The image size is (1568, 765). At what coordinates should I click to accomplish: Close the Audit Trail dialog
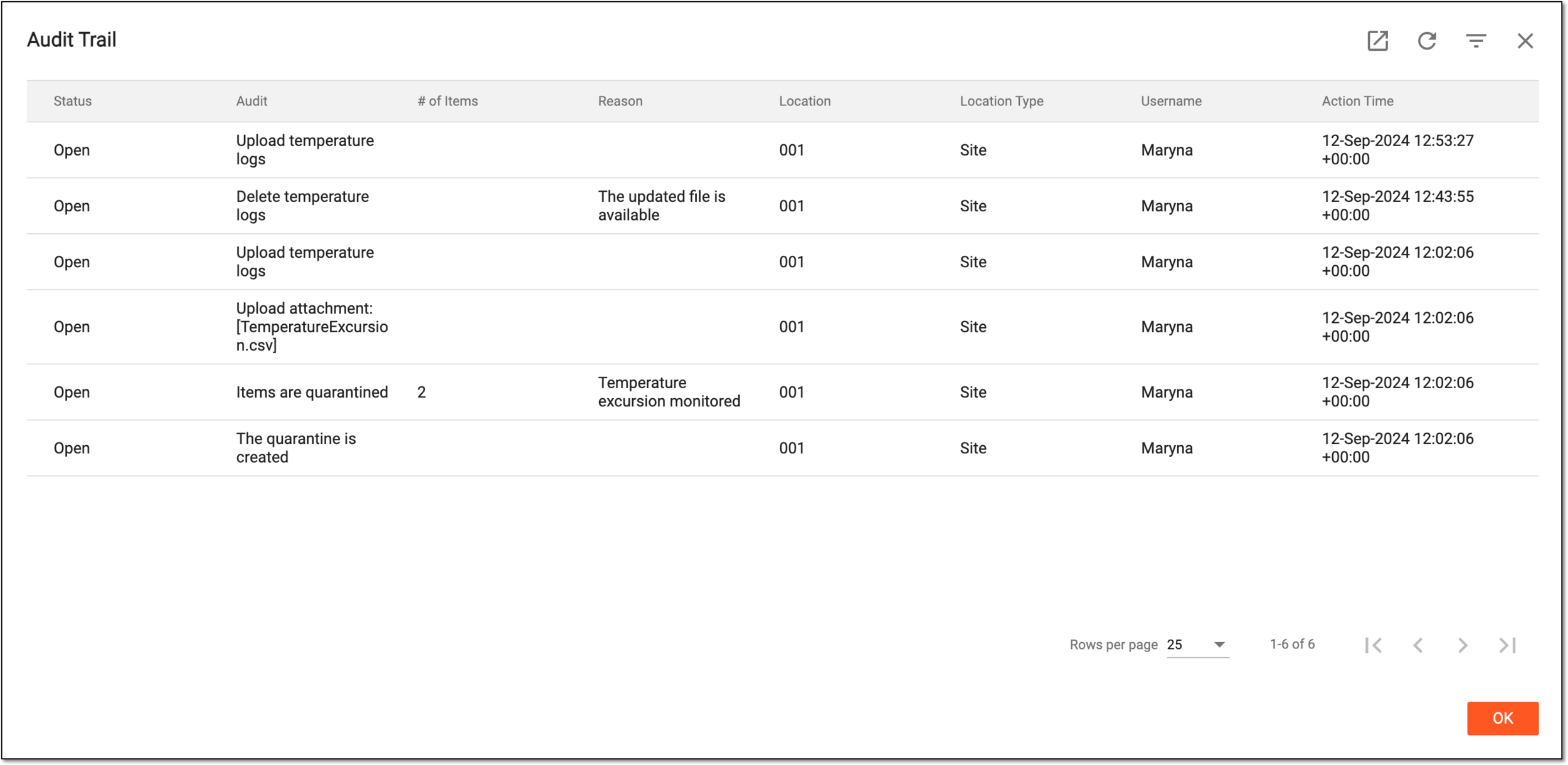(x=1525, y=41)
